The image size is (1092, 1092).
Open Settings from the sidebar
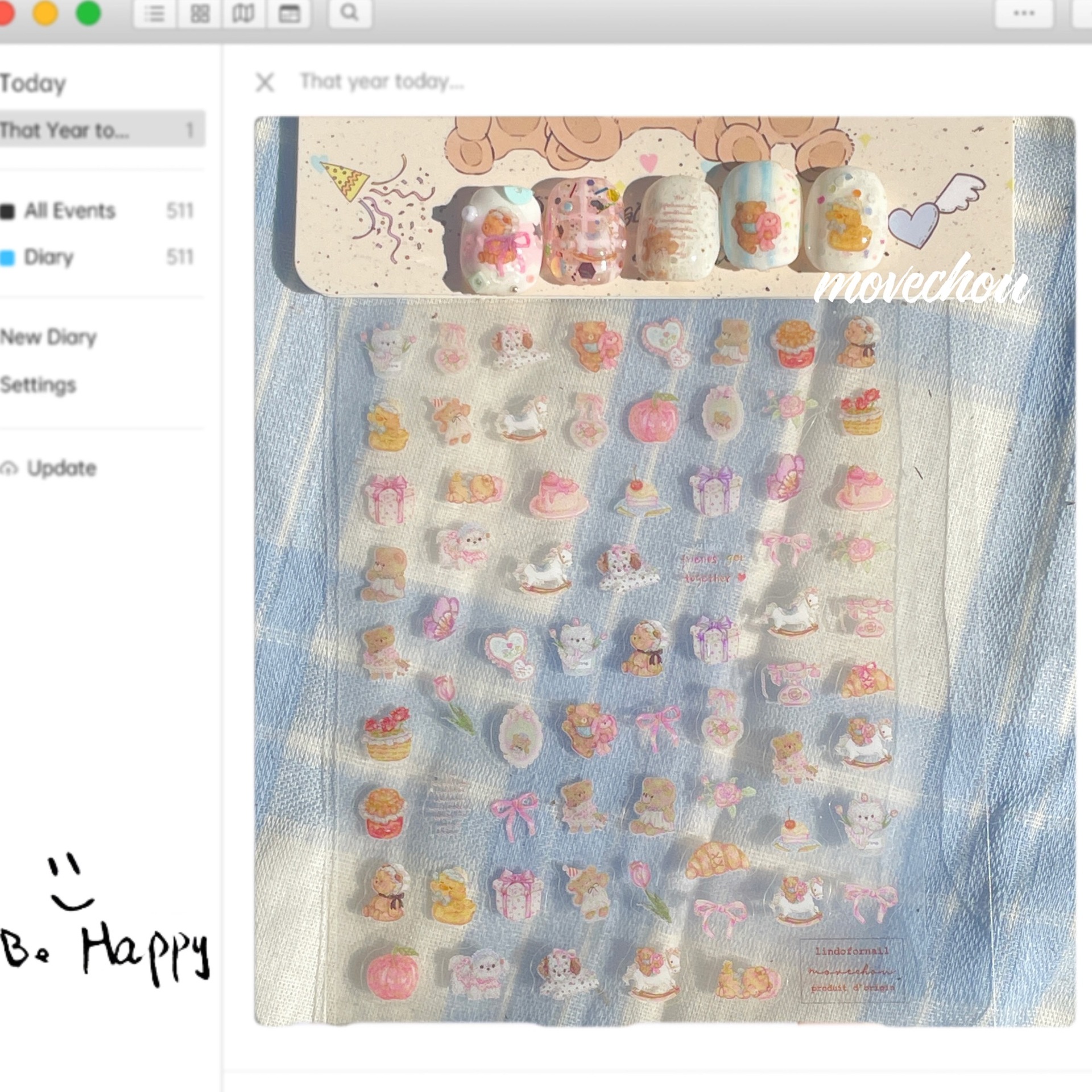(x=39, y=385)
